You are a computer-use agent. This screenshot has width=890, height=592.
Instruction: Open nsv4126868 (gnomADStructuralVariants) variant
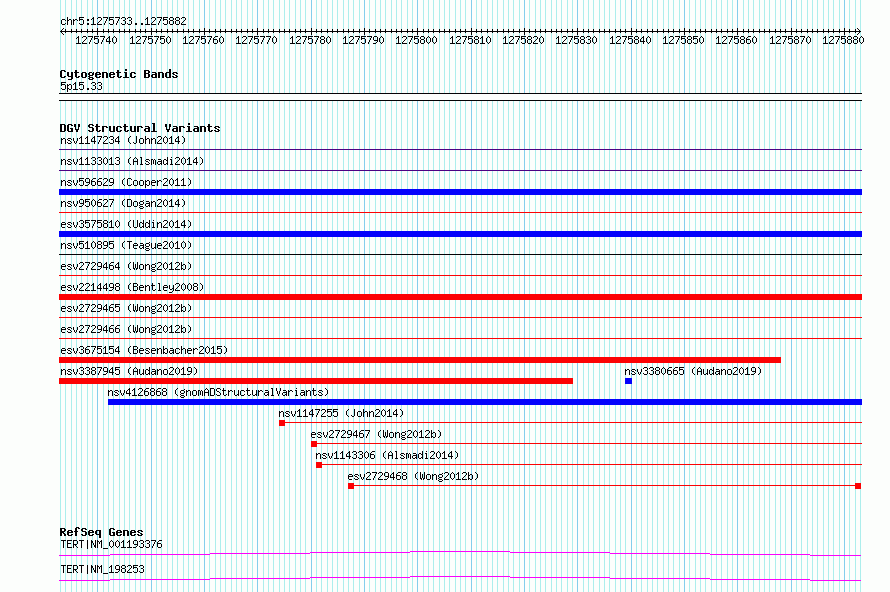tap(219, 392)
